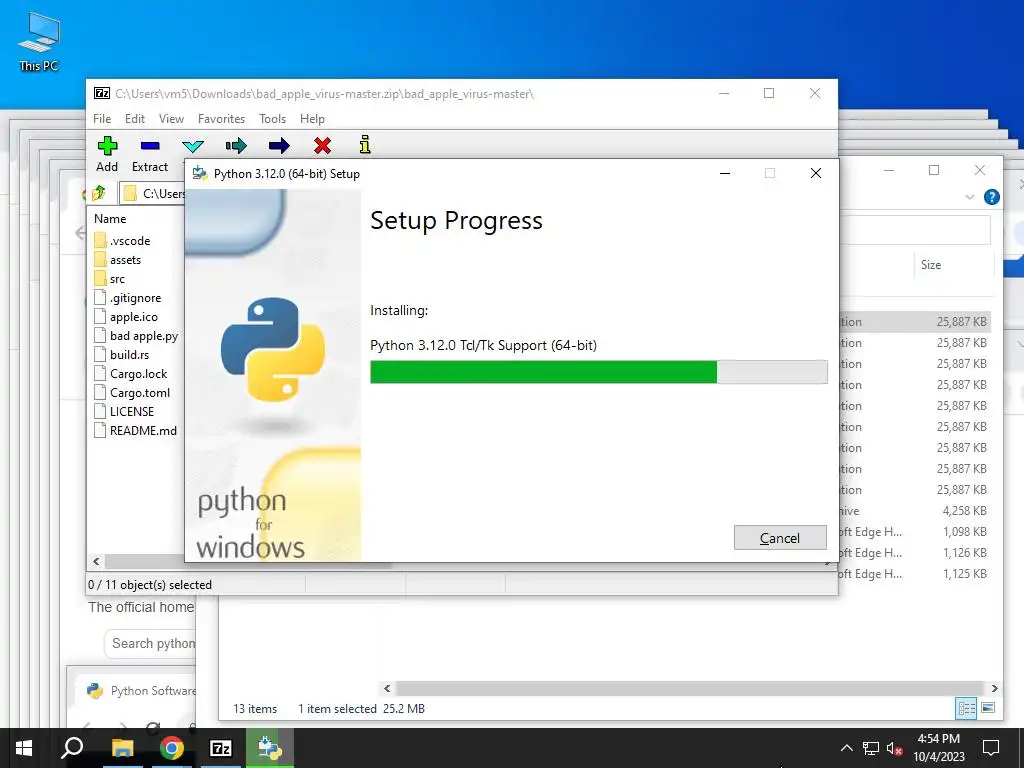Show hidden system tray icons
Screen dimensions: 1024x768
[846, 748]
